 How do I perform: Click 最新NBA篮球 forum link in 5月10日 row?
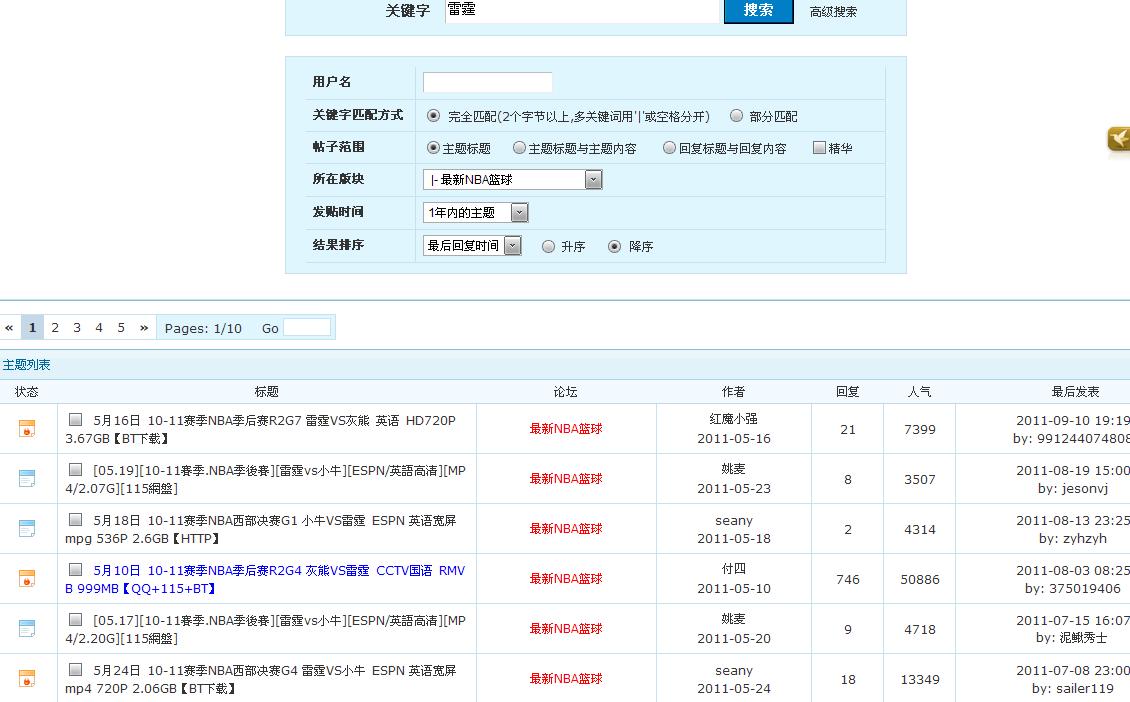pyautogui.click(x=566, y=579)
